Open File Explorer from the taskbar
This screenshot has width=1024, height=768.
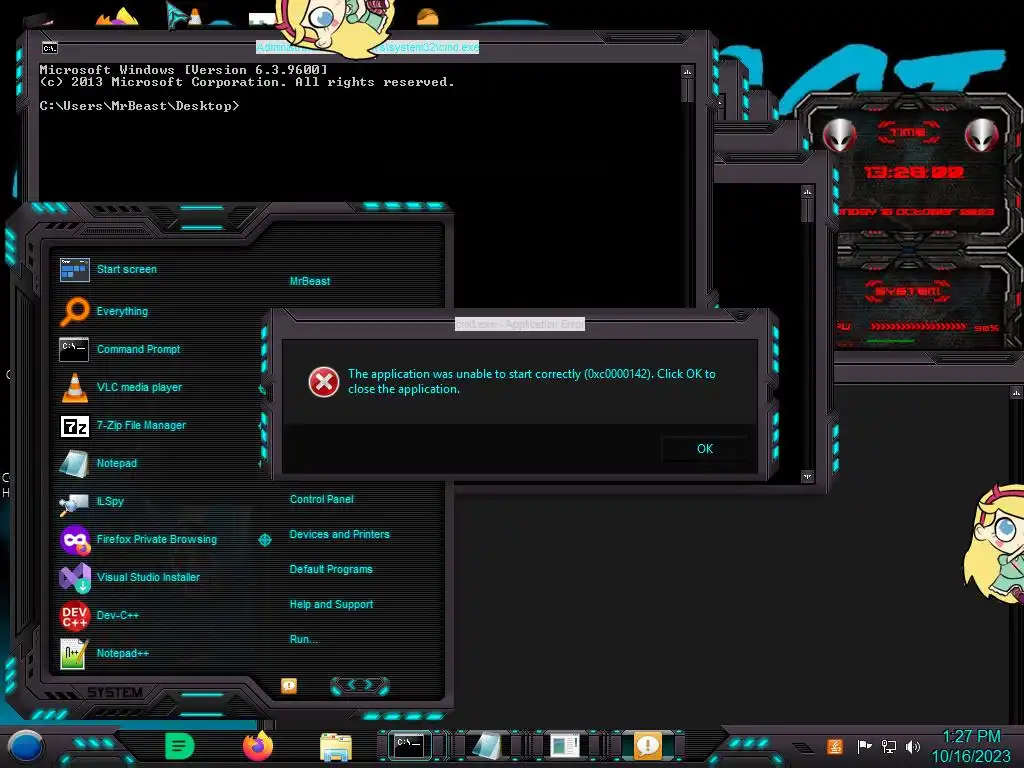[x=336, y=746]
